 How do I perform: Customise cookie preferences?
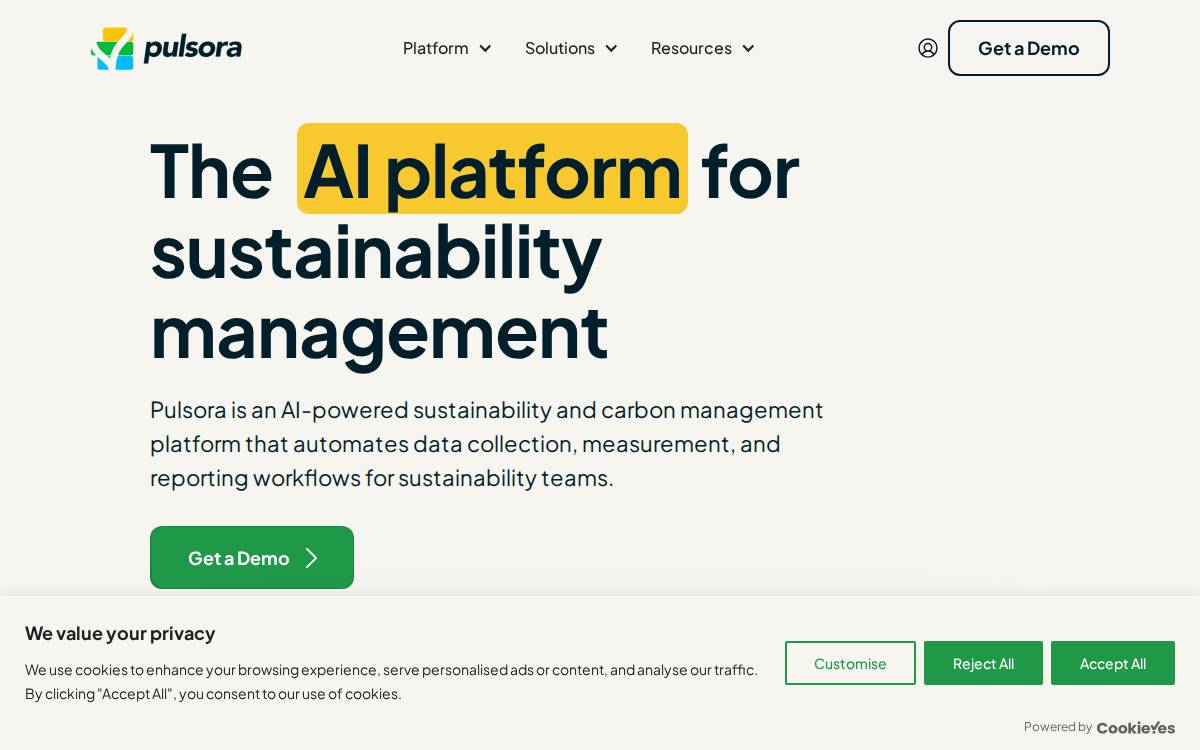point(850,663)
